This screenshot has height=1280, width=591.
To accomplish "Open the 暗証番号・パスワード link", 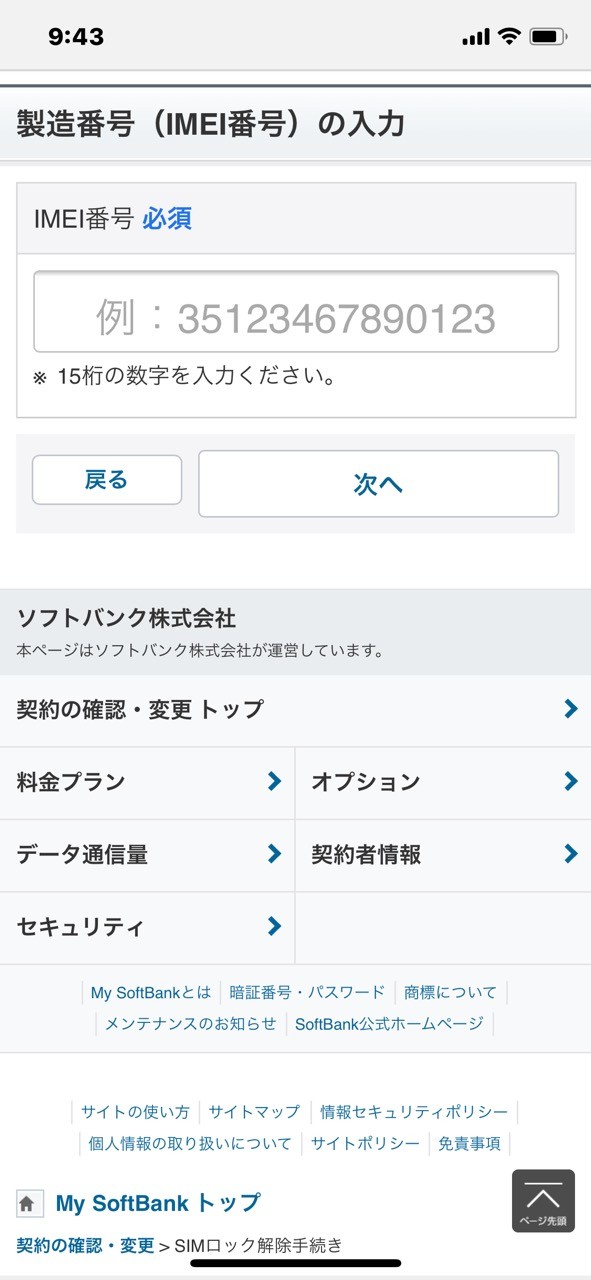I will click(x=307, y=992).
